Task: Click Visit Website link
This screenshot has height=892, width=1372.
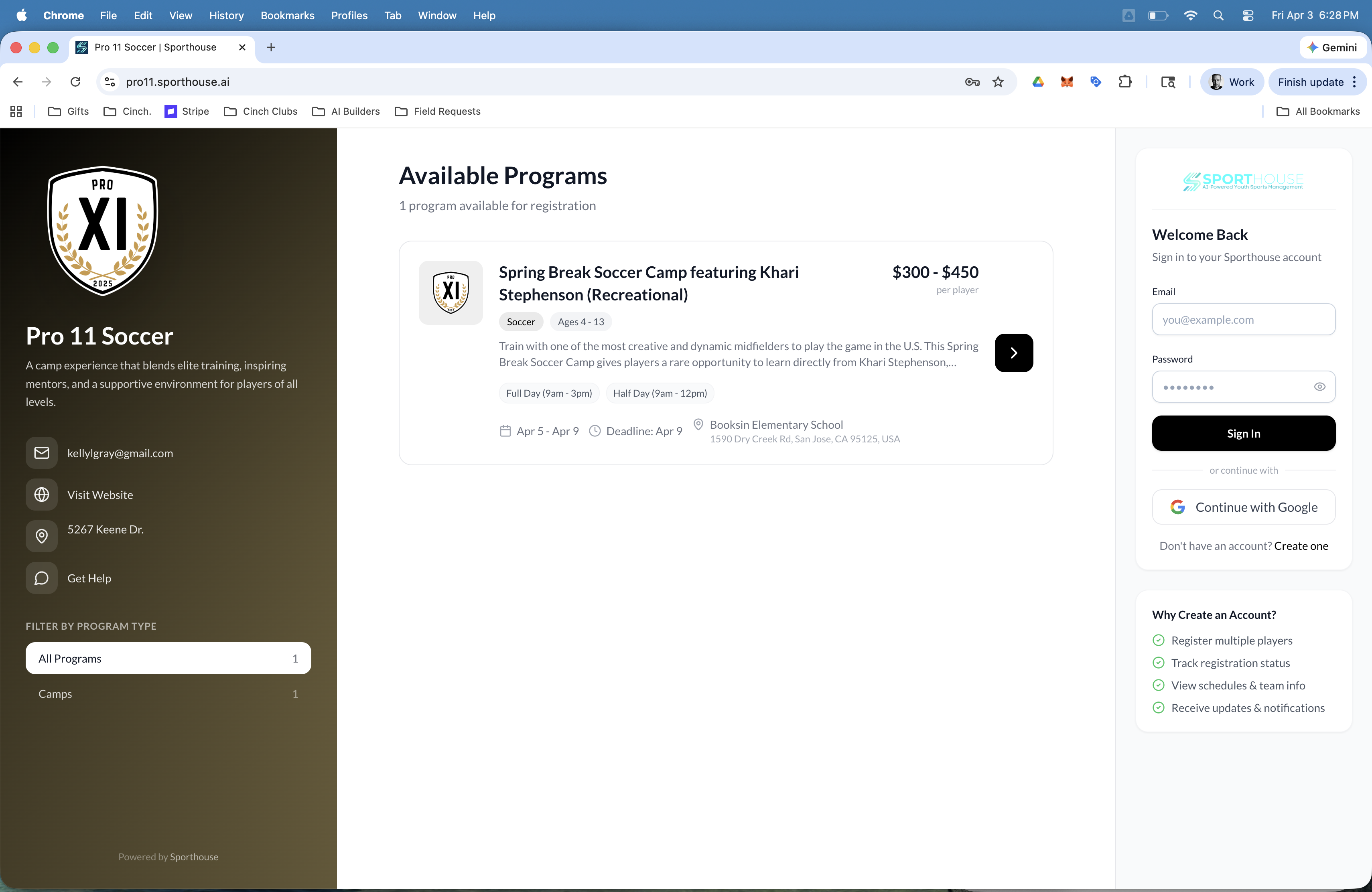Action: [100, 495]
